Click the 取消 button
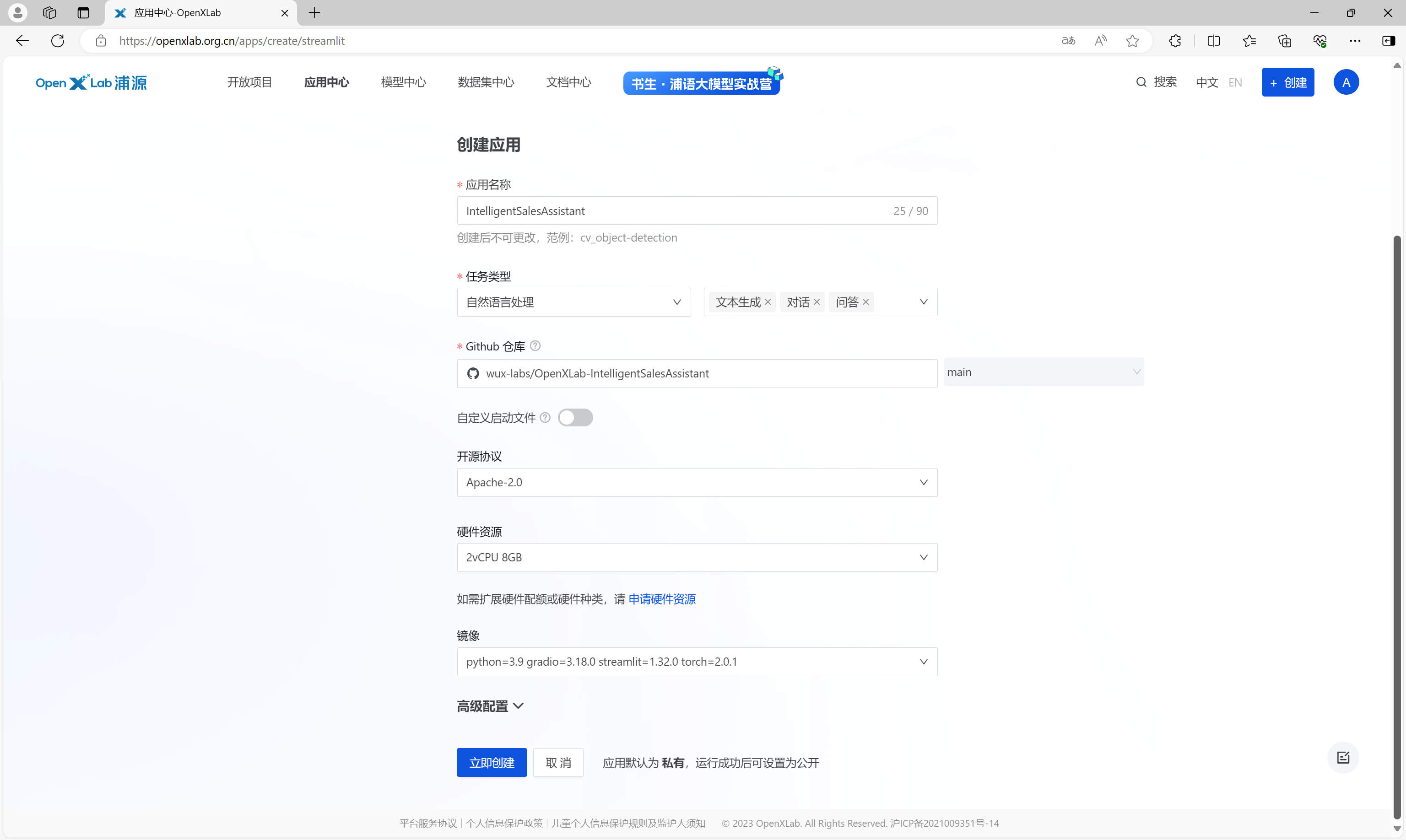1406x840 pixels. pyautogui.click(x=558, y=763)
